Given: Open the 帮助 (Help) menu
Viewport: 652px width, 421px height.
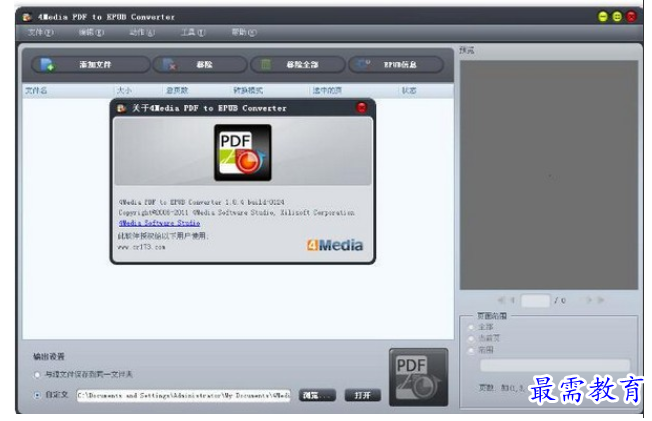Looking at the screenshot, I should [x=244, y=32].
